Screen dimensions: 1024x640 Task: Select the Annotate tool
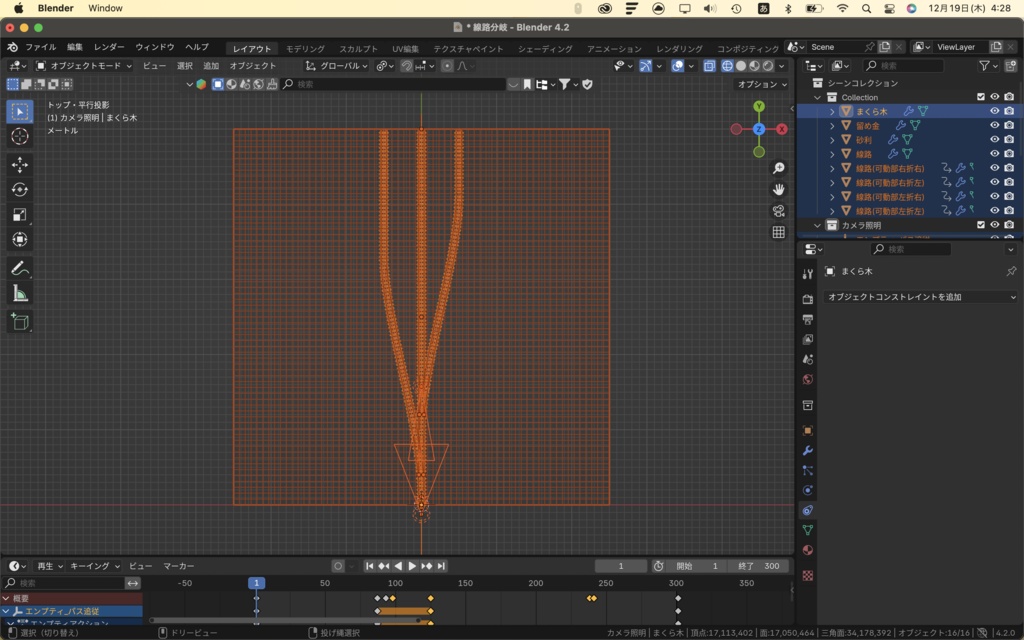click(x=20, y=266)
